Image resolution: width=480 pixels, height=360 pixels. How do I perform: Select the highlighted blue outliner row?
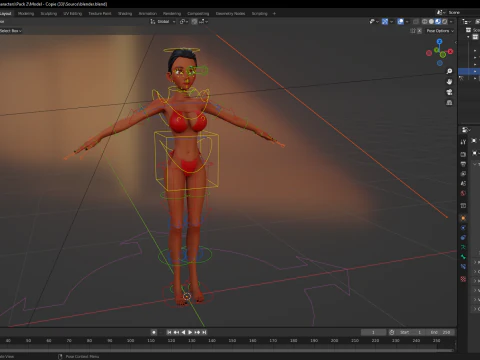point(469,71)
